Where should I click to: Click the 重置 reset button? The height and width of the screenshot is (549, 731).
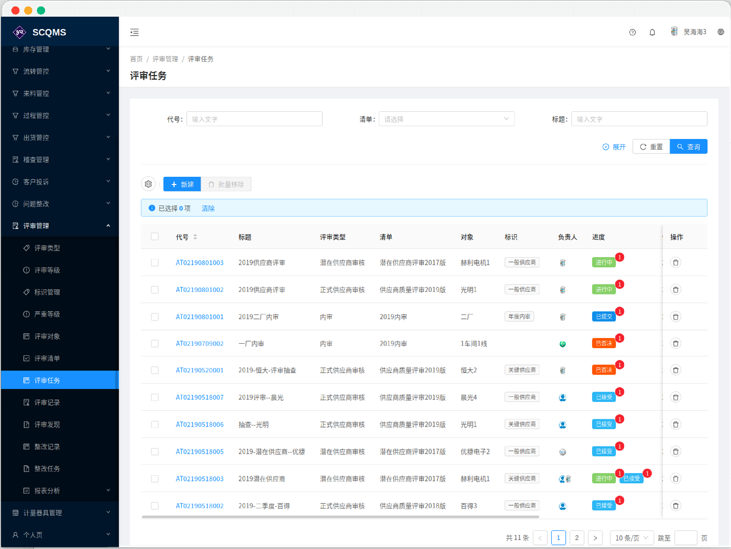click(651, 146)
